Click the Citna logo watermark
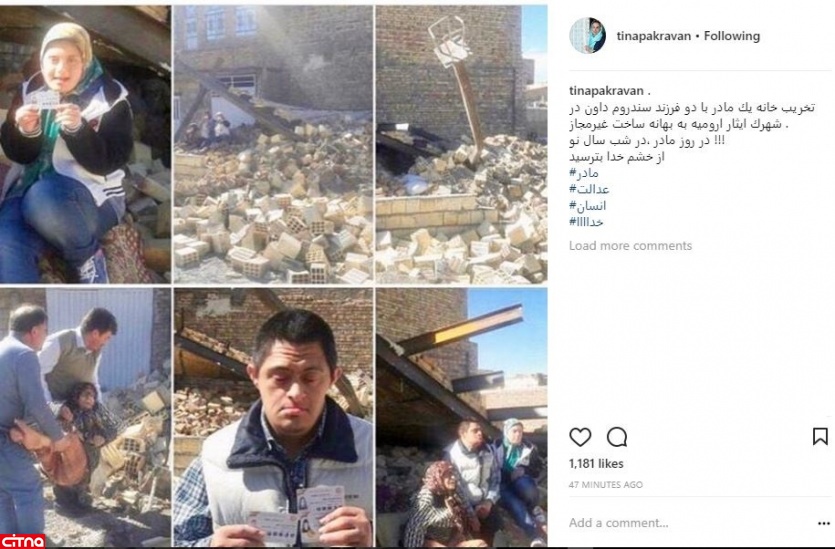The image size is (835, 549). click(x=22, y=541)
